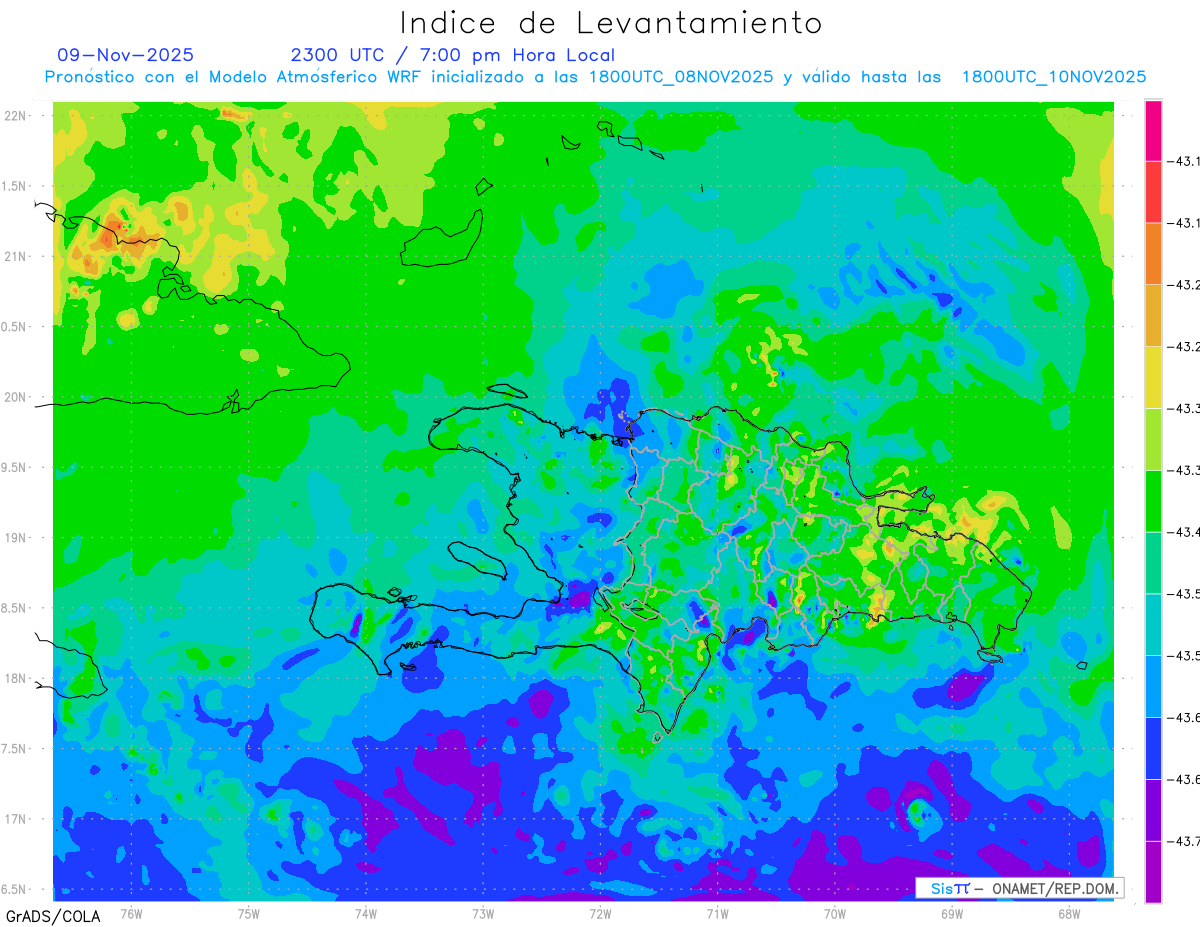Click the '7.5N' latitude label
This screenshot has height=927, width=1200.
pyautogui.click(x=13, y=748)
